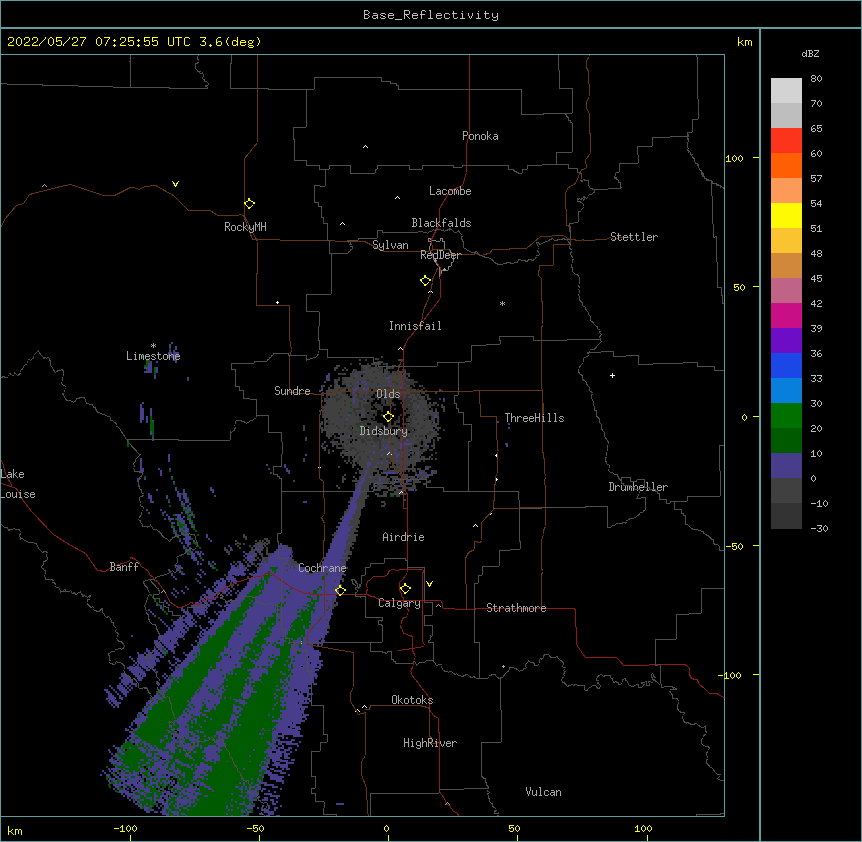Viewport: 862px width, 842px height.
Task: Click the dBZ legend heading
Action: coord(810,53)
